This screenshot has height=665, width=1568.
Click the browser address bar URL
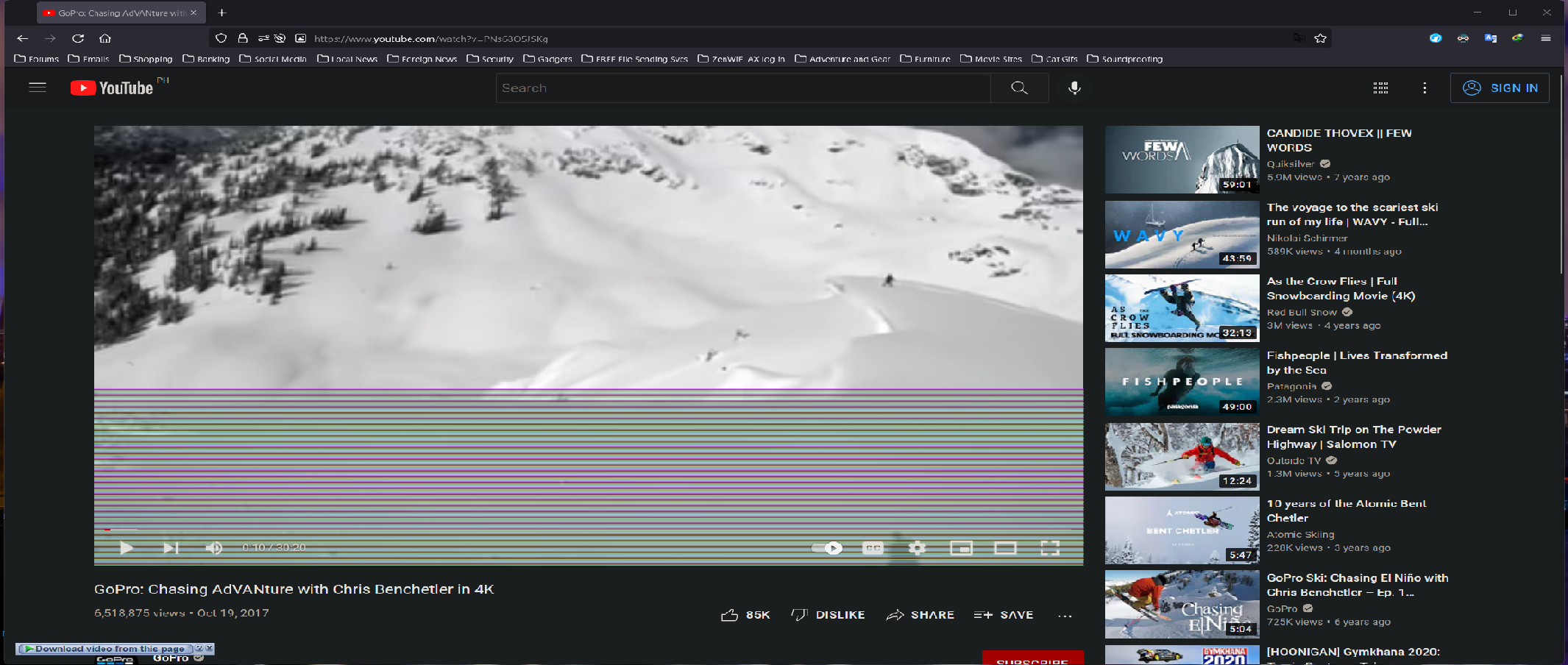pos(430,38)
